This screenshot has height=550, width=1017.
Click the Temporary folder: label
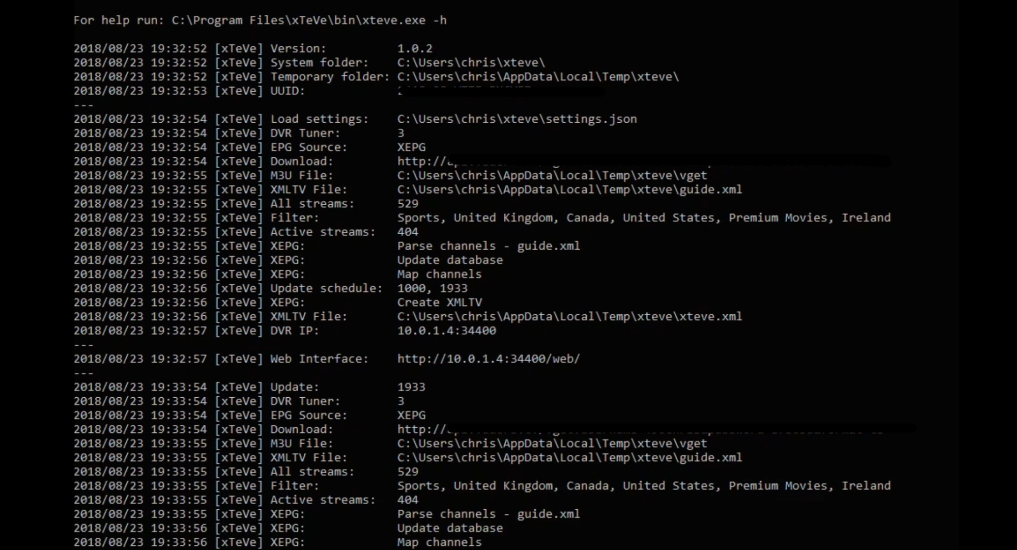[330, 77]
